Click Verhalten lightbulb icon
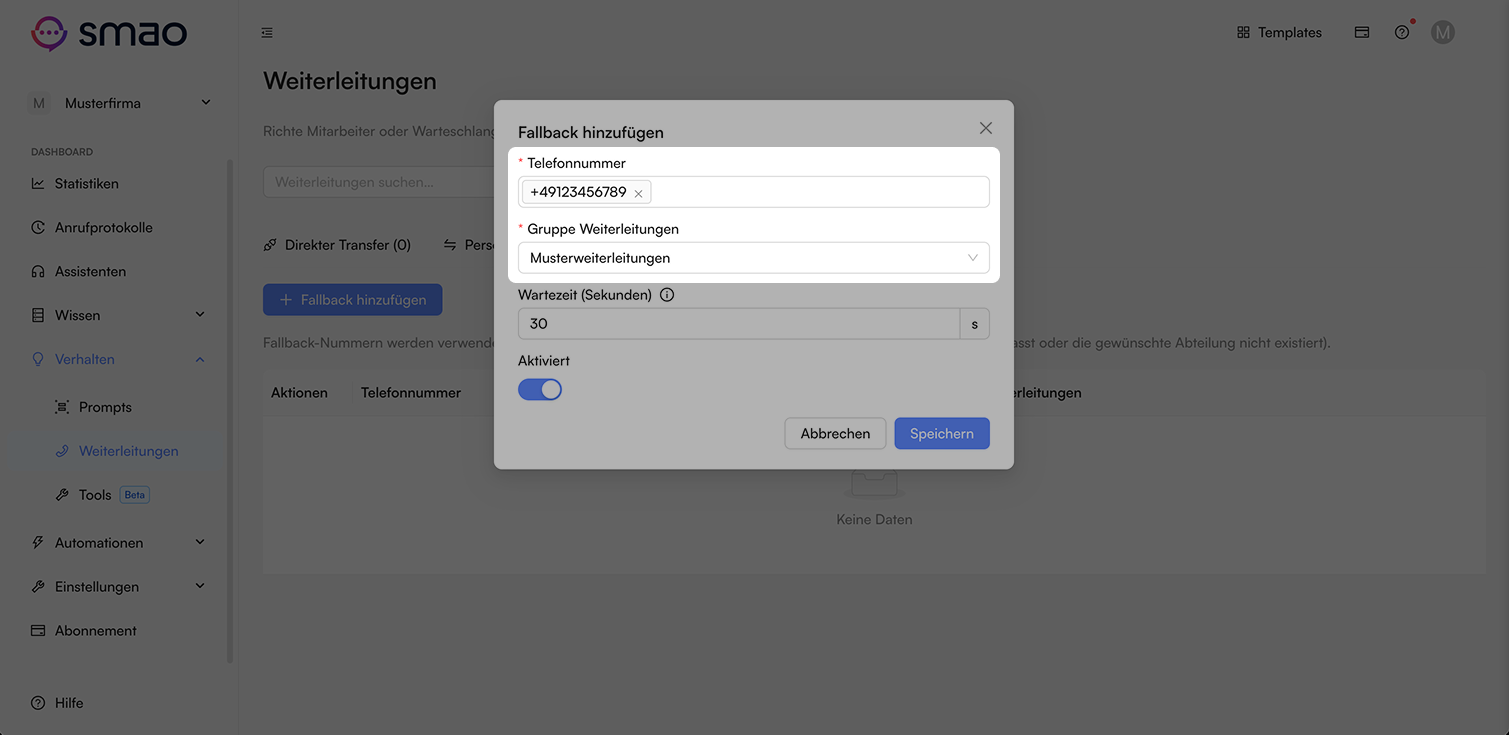 pyautogui.click(x=38, y=359)
